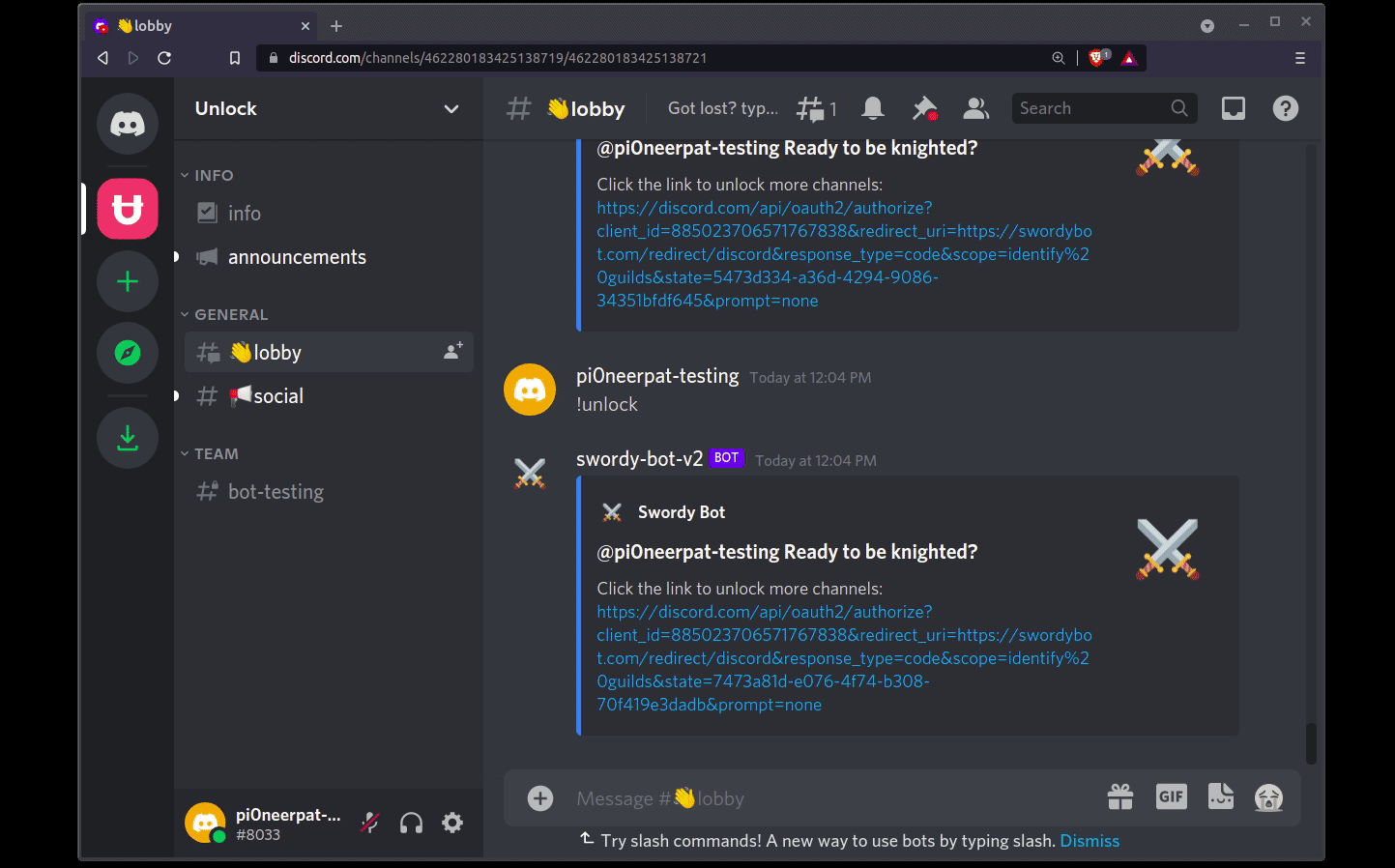This screenshot has width=1395, height=868.
Task: Open zoom magnifier icon in address bar
Action: 1059,58
